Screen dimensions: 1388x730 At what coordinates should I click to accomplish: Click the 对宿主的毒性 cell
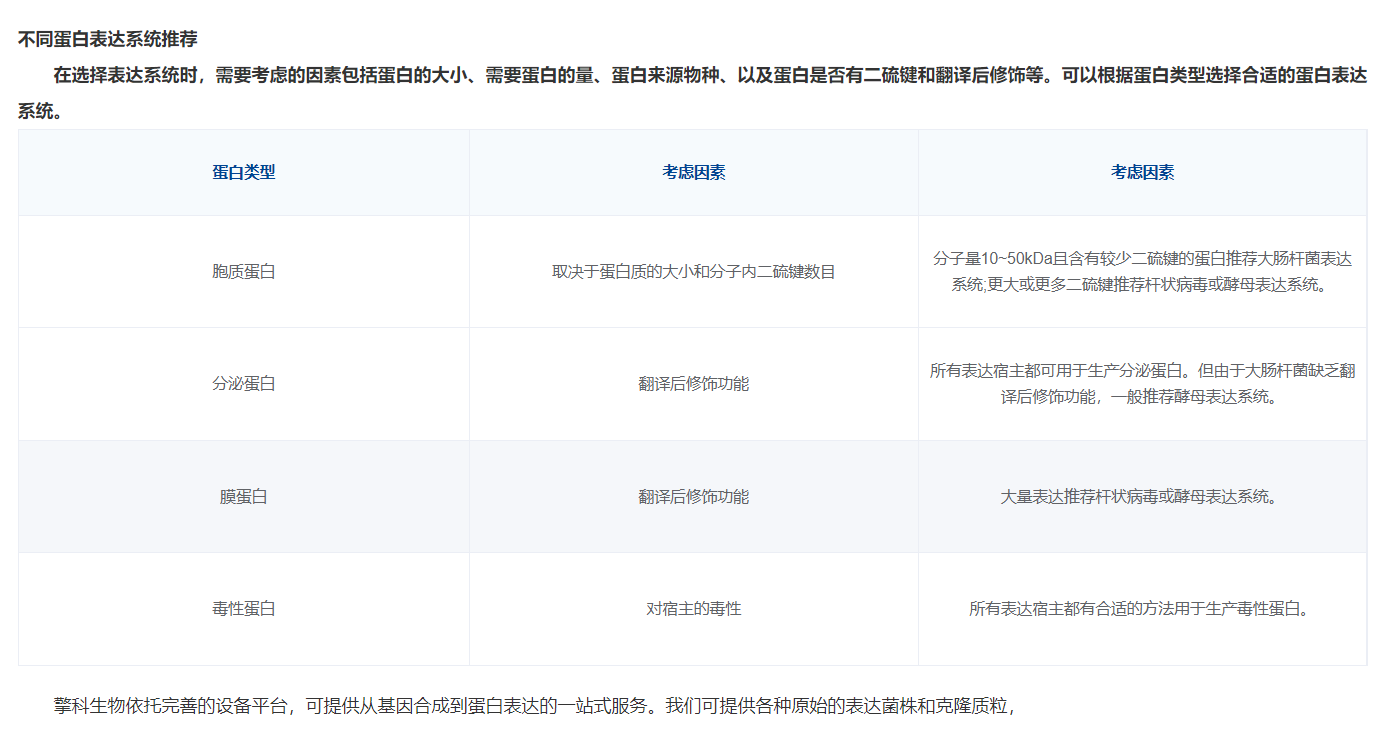(x=693, y=608)
